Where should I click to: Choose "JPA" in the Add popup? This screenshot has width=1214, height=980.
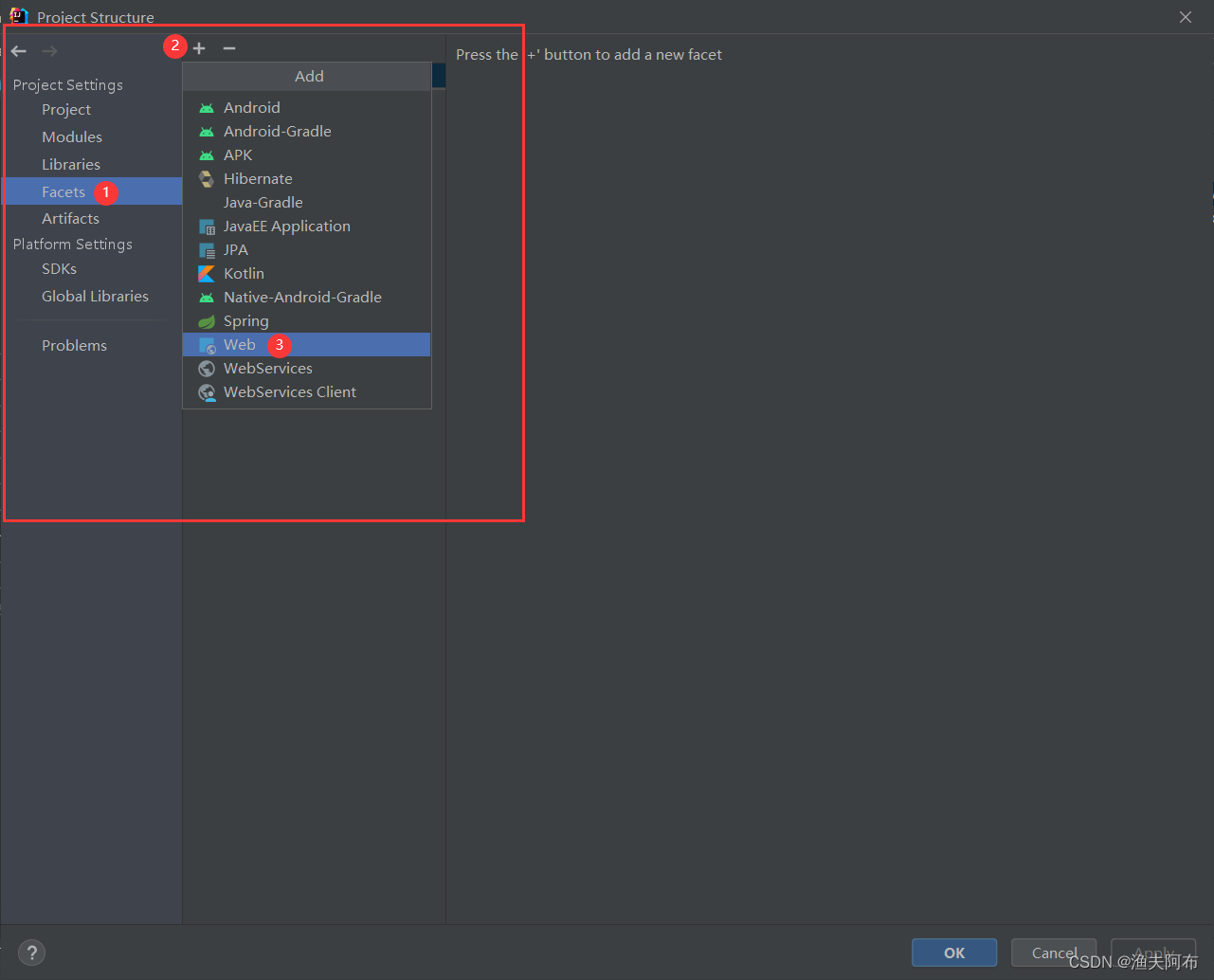click(233, 249)
